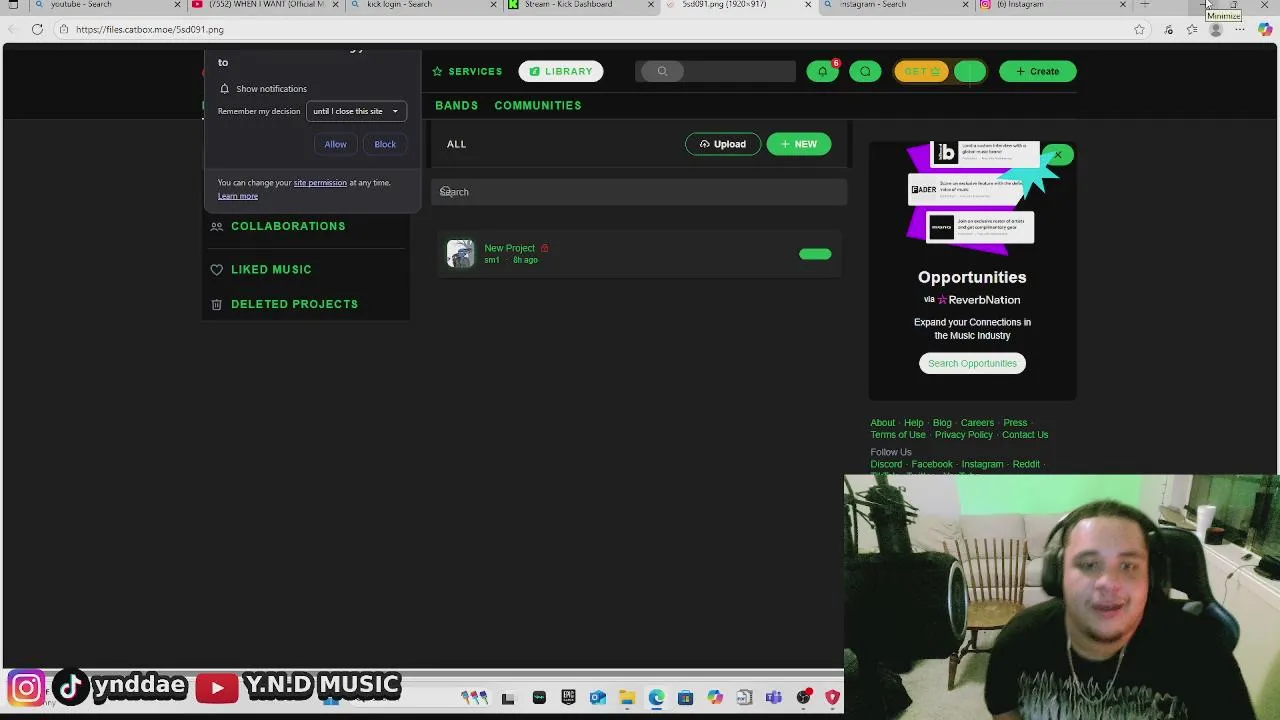The height and width of the screenshot is (720, 1280).
Task: Open the site permission link
Action: 320,183
